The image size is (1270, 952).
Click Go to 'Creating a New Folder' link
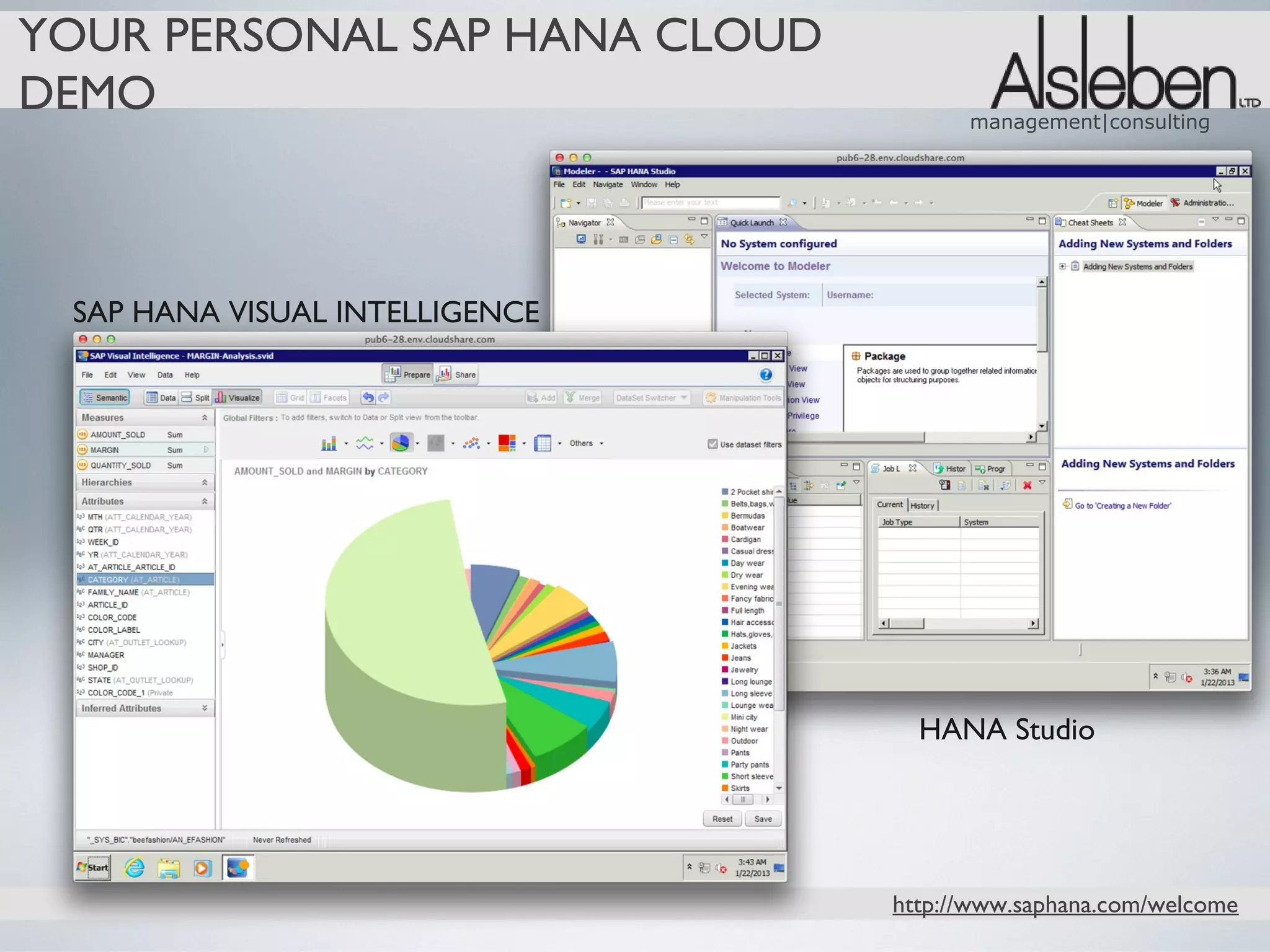(1122, 506)
